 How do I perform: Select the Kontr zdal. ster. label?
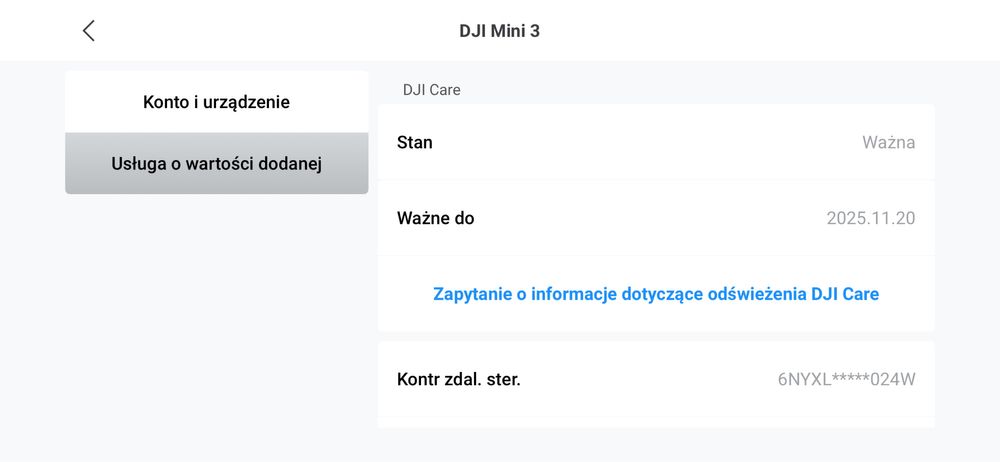coord(458,379)
